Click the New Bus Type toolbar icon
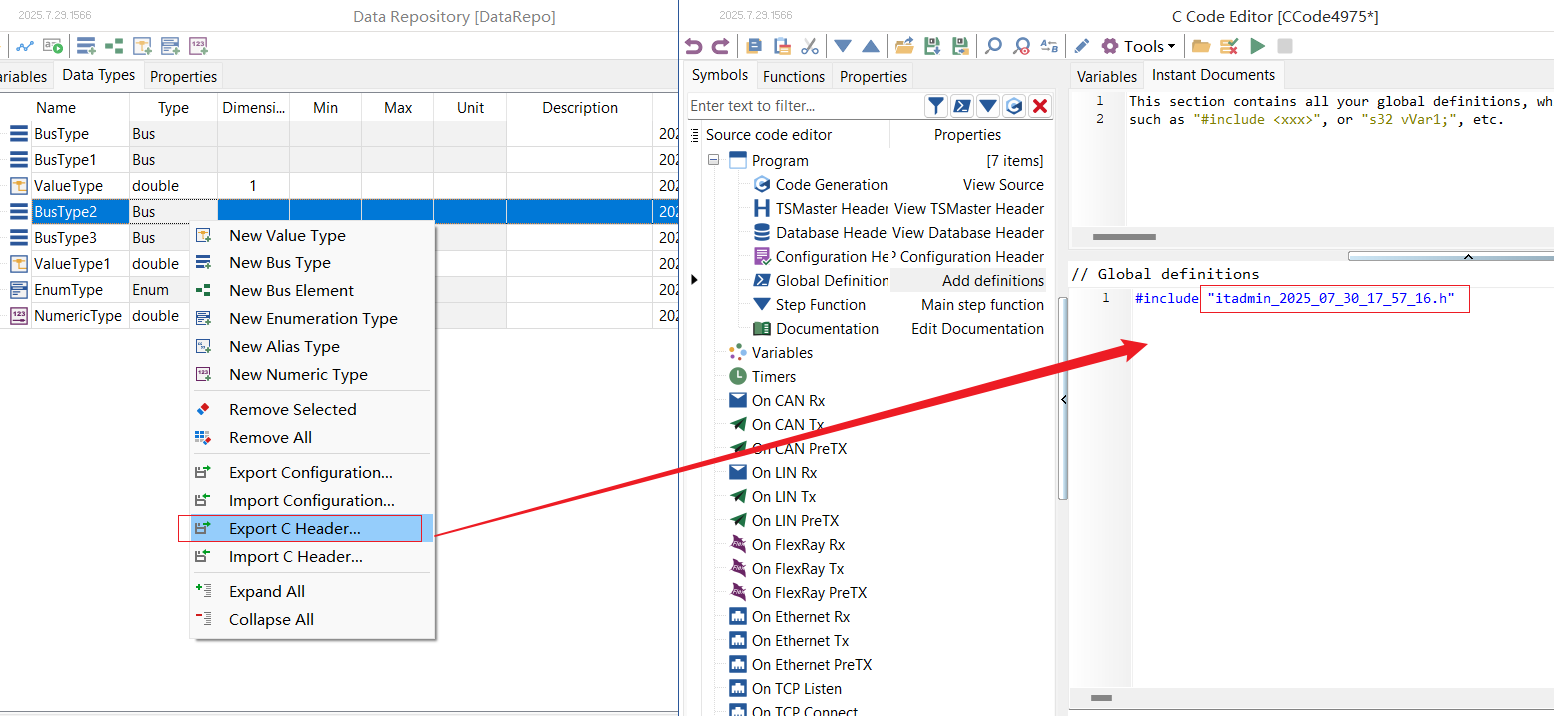 click(86, 46)
